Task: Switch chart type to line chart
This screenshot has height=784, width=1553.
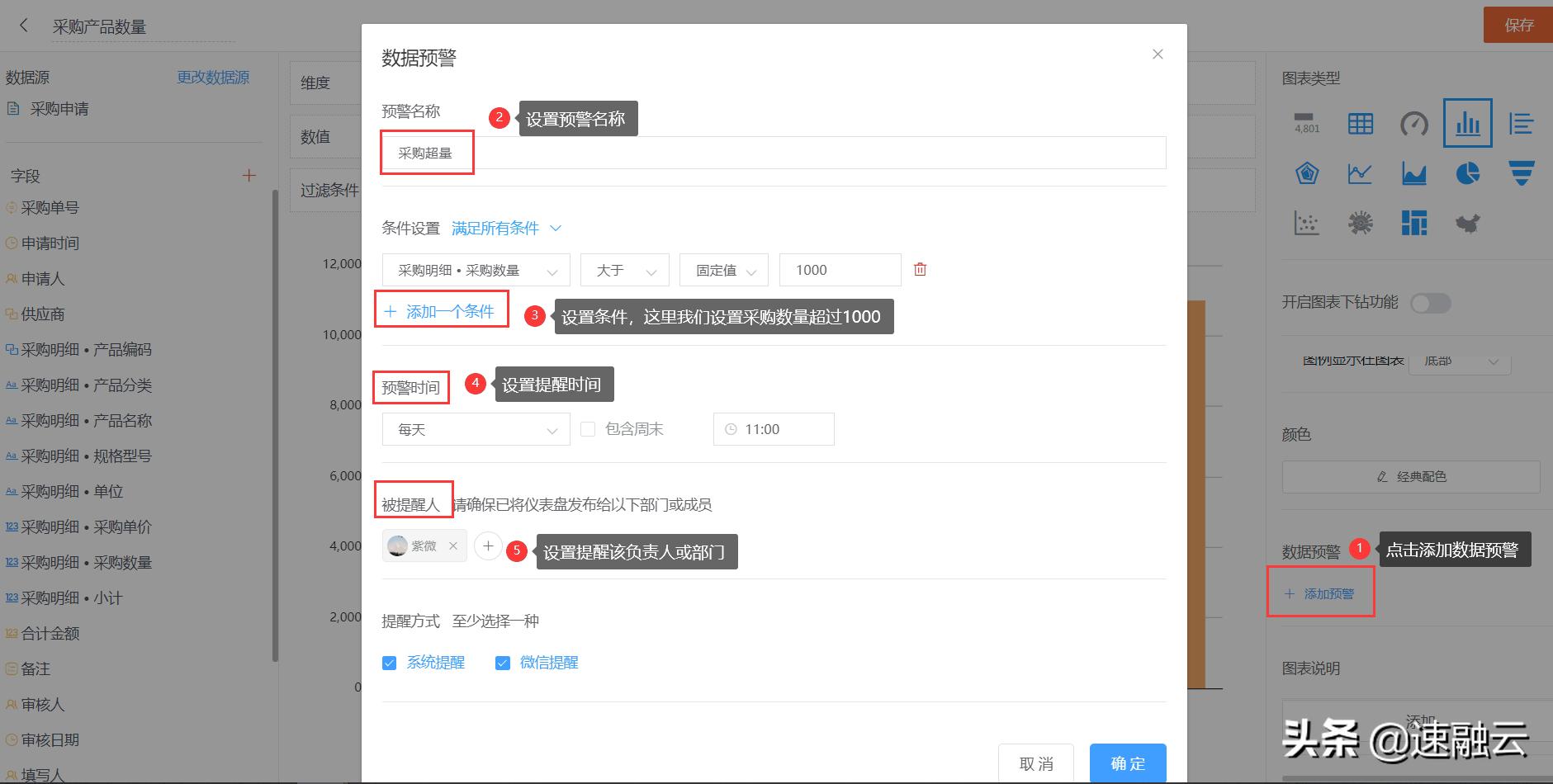Action: [x=1361, y=173]
